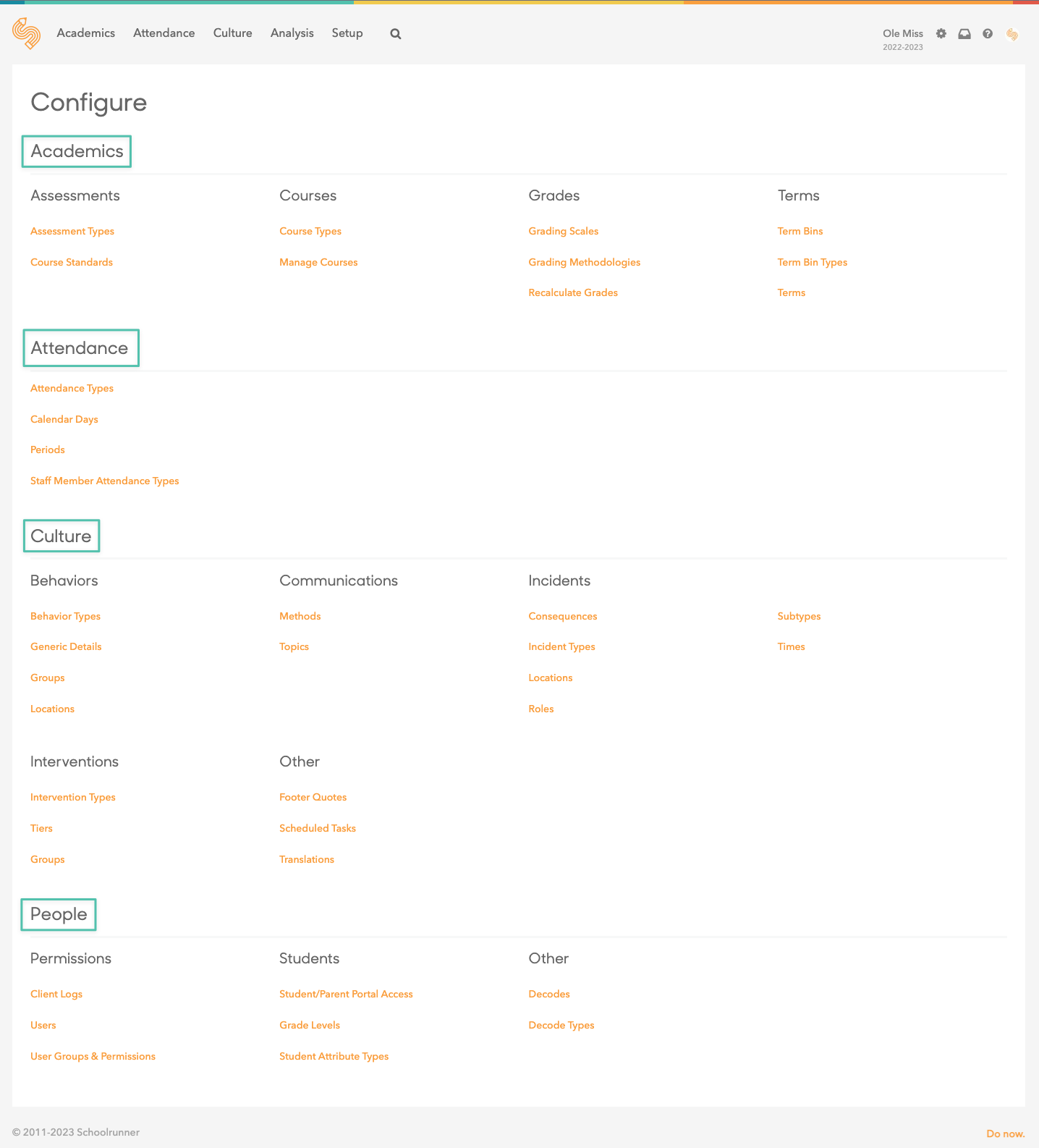Open Manage Courses link

pyautogui.click(x=318, y=263)
